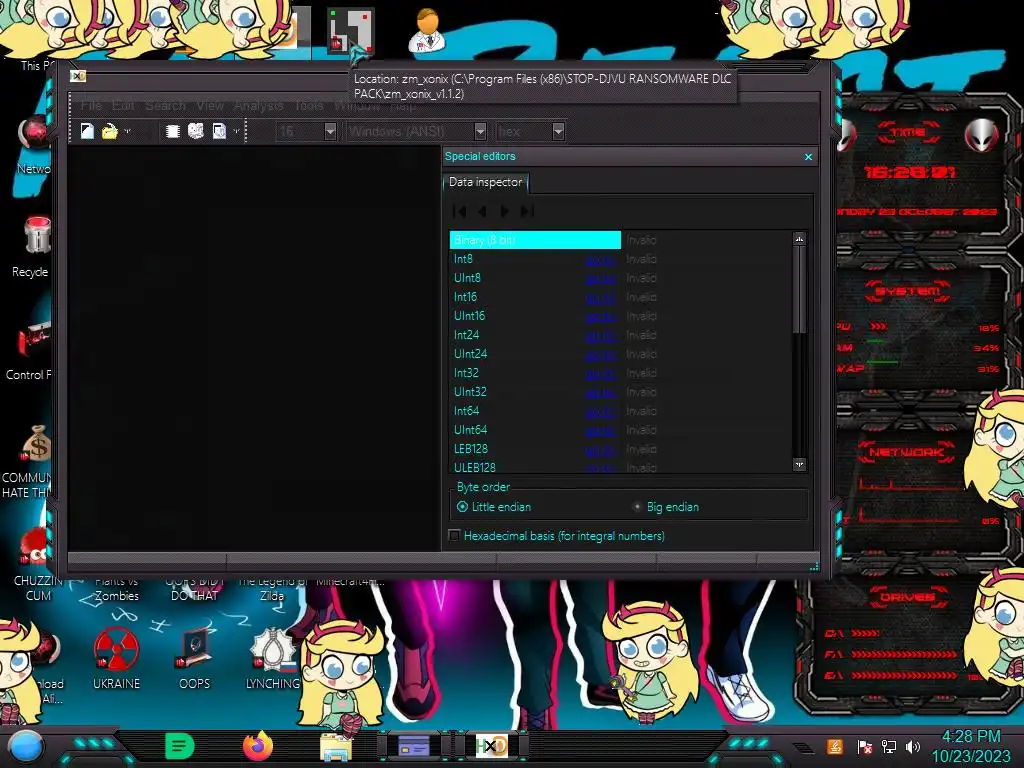Select the UInt32 row

tap(620, 391)
